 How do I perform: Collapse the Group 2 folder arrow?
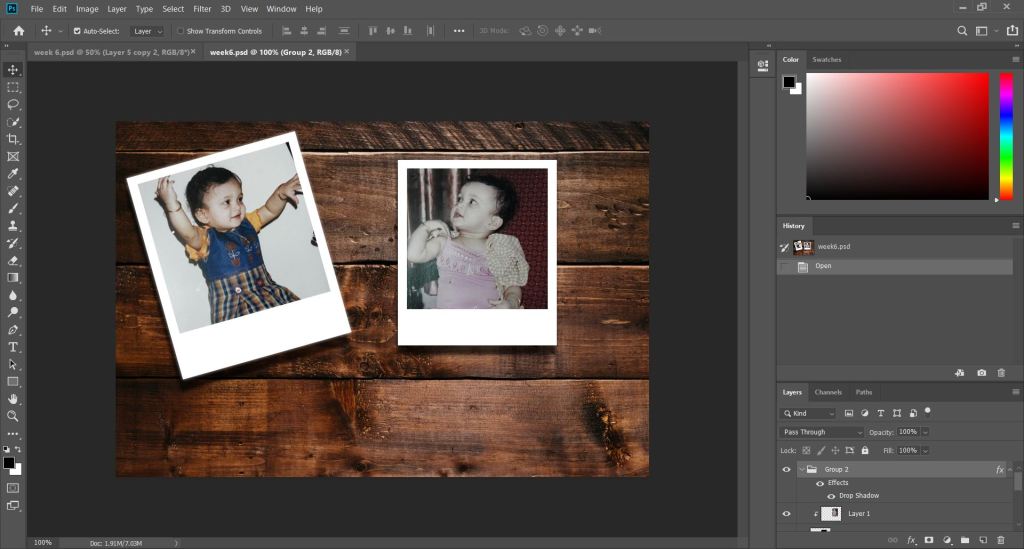(x=801, y=469)
